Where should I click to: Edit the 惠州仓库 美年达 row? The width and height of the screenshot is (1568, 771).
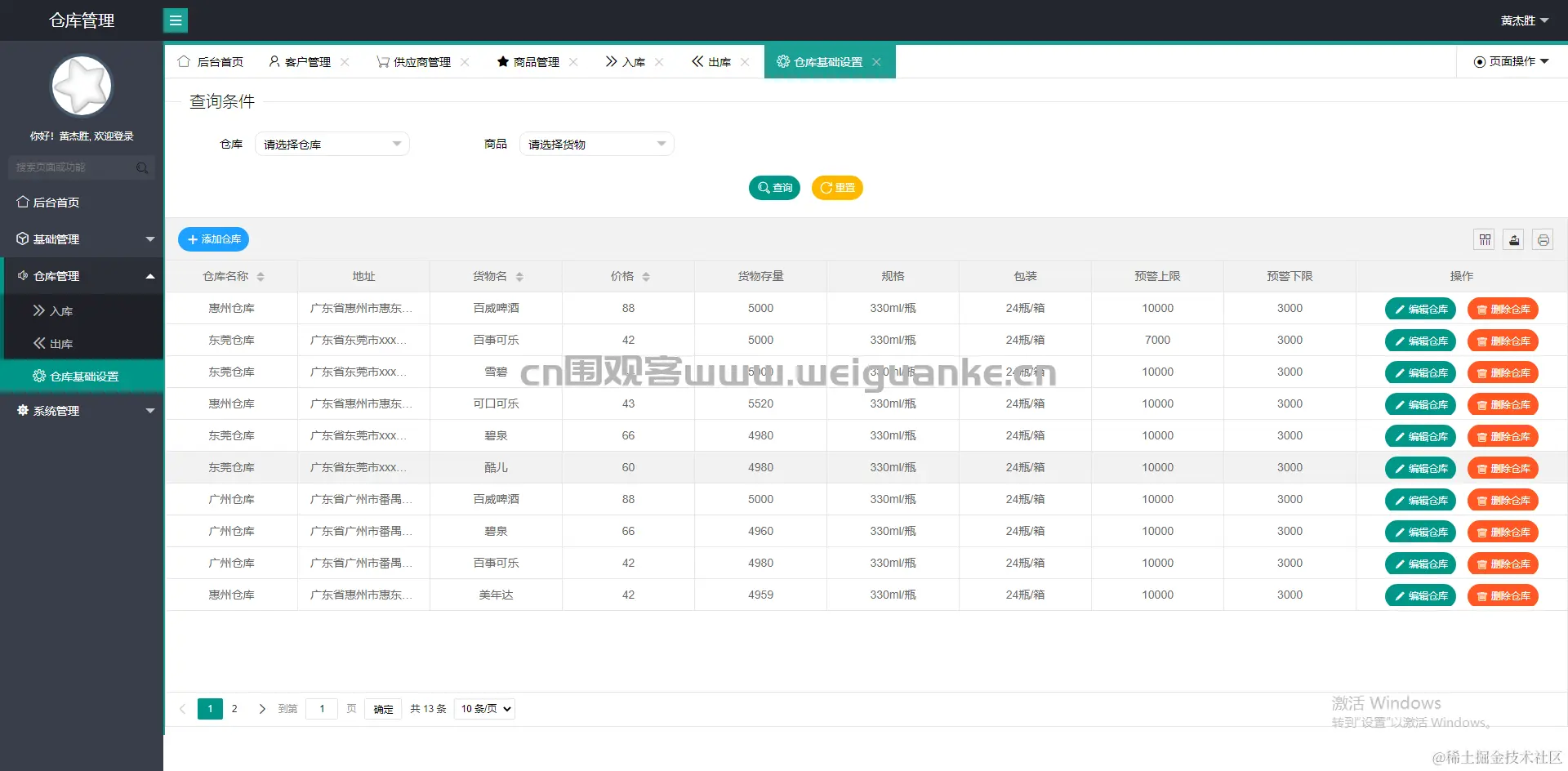(1420, 596)
